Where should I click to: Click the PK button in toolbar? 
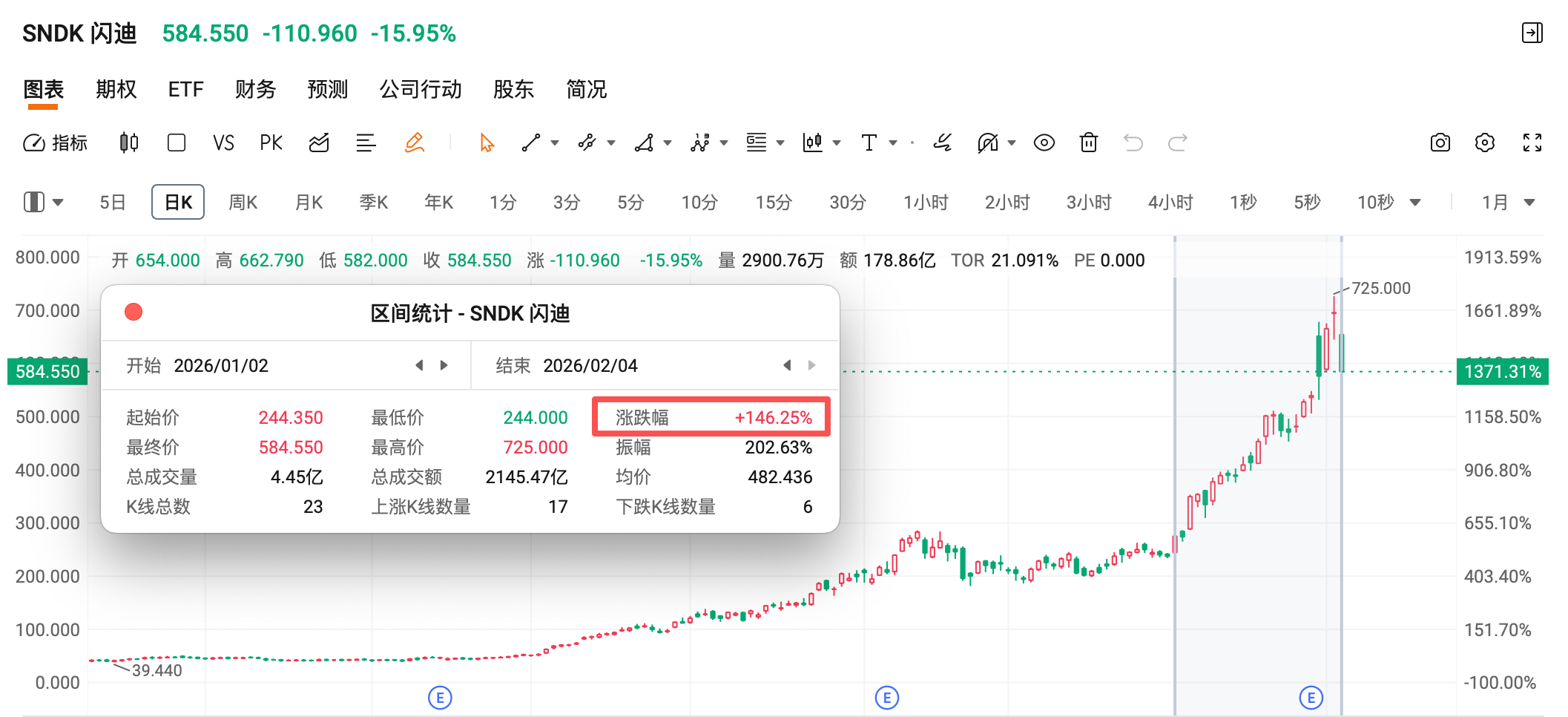(271, 143)
